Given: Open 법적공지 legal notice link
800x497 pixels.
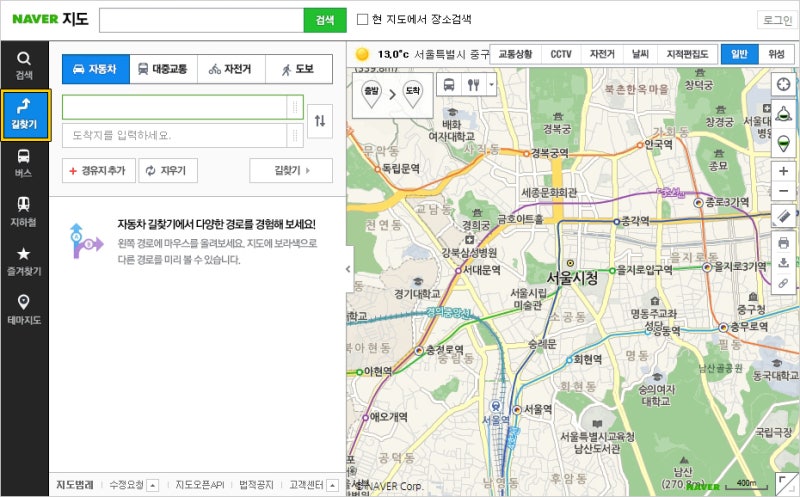Looking at the screenshot, I should (x=256, y=485).
